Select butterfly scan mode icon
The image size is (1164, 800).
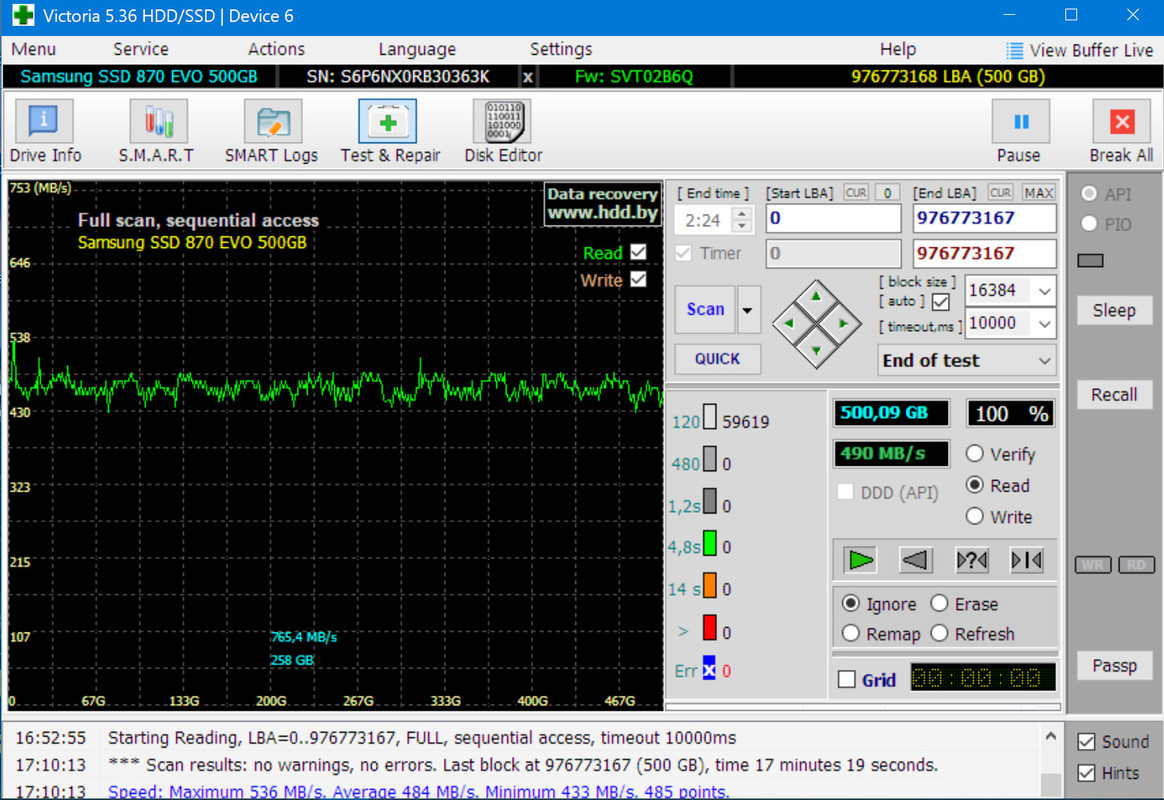pos(1027,560)
